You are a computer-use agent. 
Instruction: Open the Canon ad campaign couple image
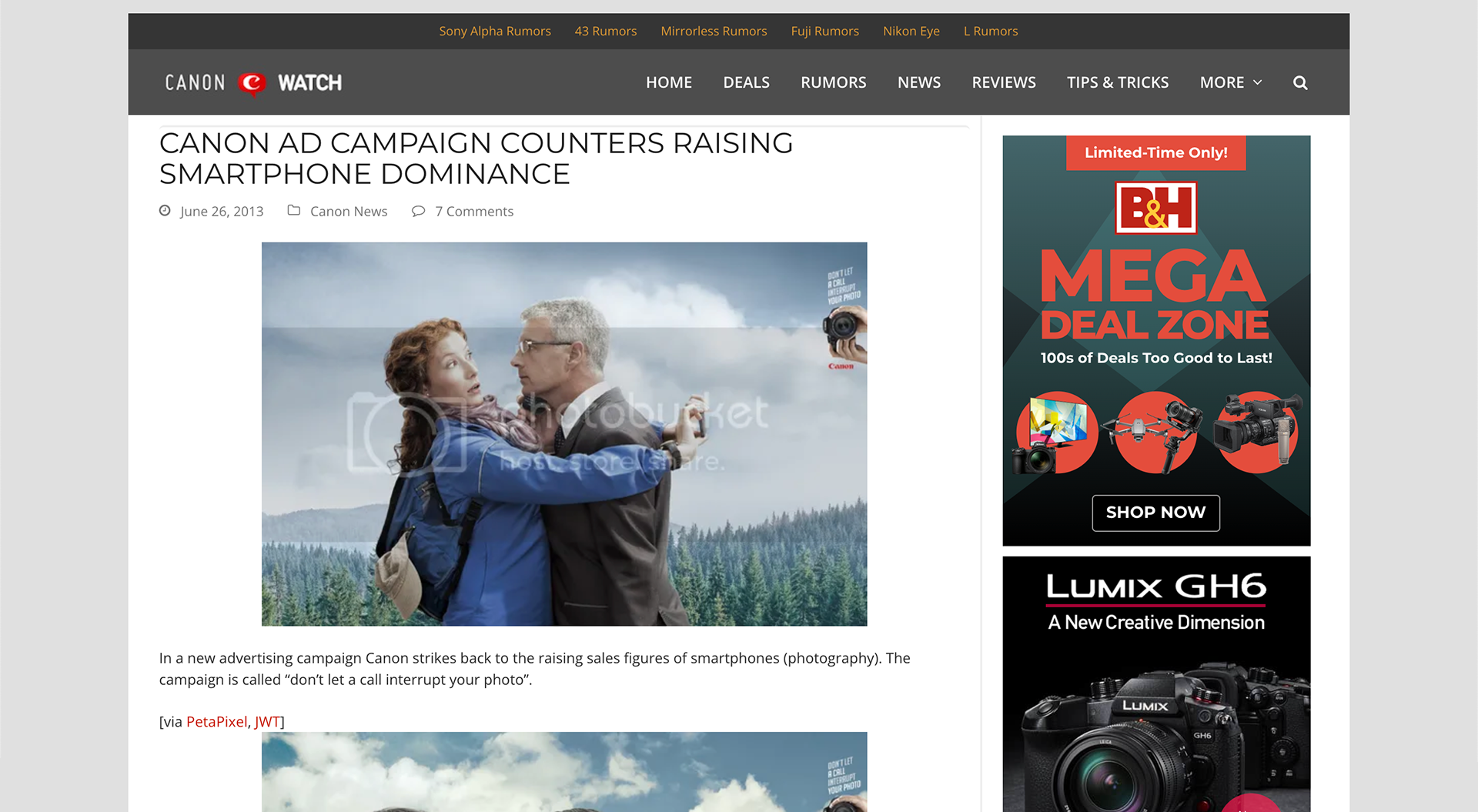tap(564, 434)
